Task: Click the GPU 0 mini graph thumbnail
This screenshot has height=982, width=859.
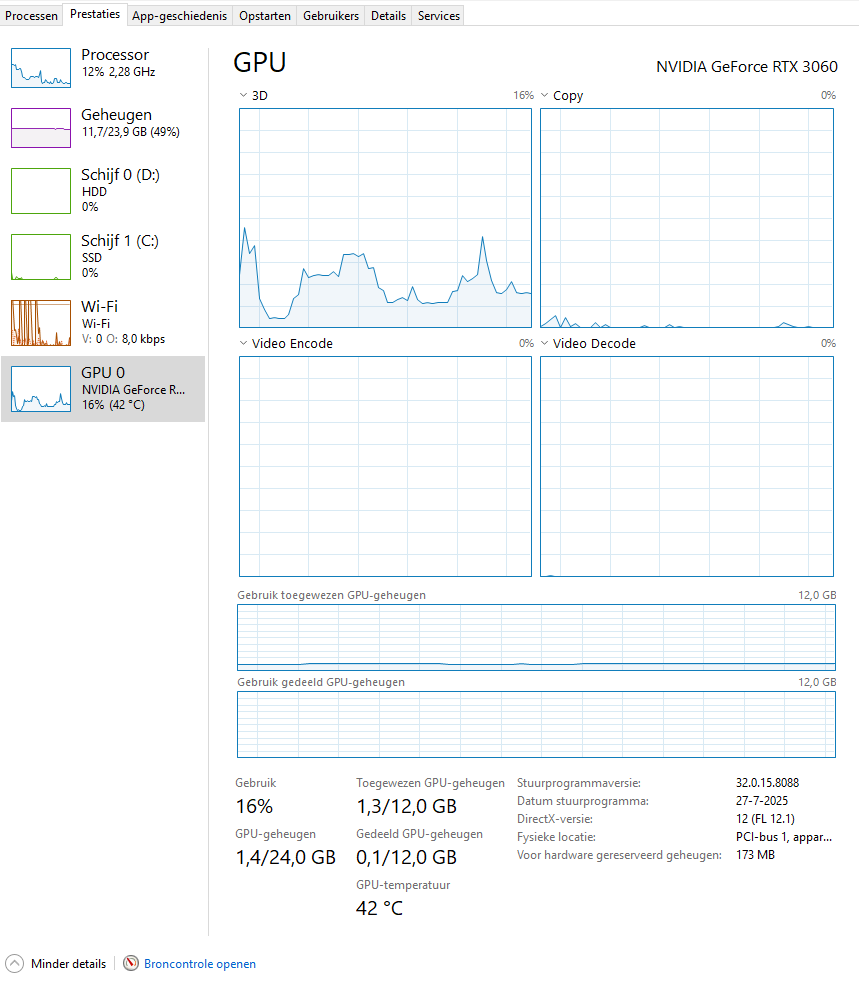Action: click(x=41, y=389)
